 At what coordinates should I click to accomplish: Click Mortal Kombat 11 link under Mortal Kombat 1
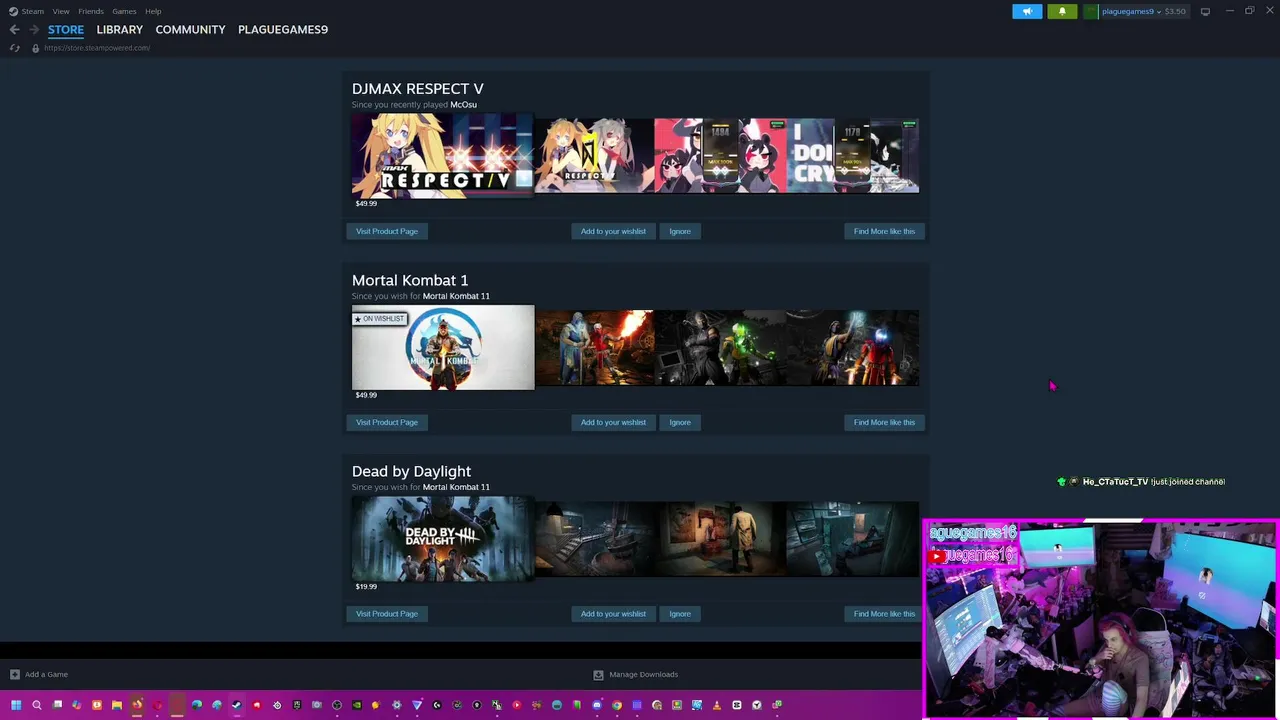(456, 296)
